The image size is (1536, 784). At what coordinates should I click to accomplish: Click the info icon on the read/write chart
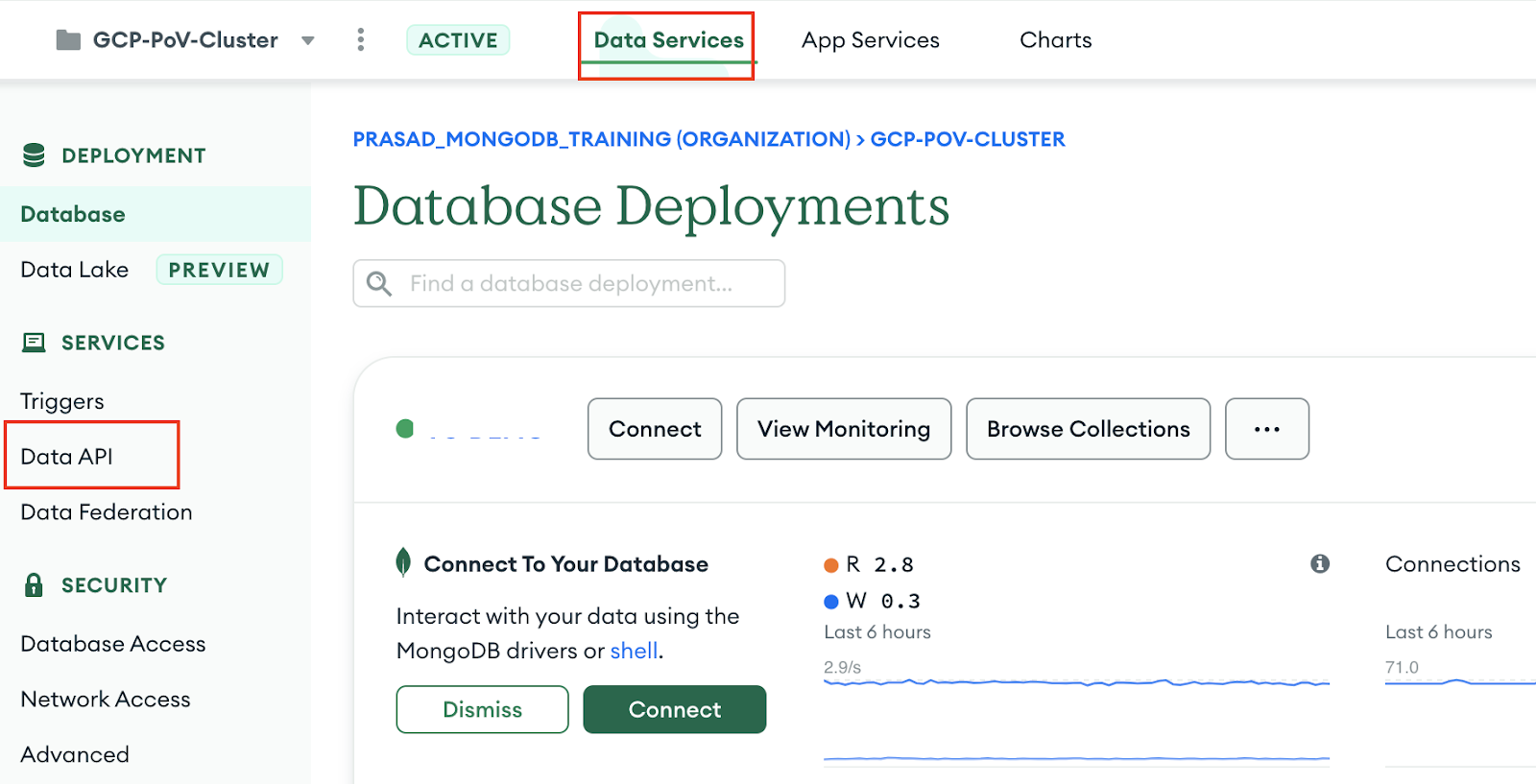pos(1320,563)
